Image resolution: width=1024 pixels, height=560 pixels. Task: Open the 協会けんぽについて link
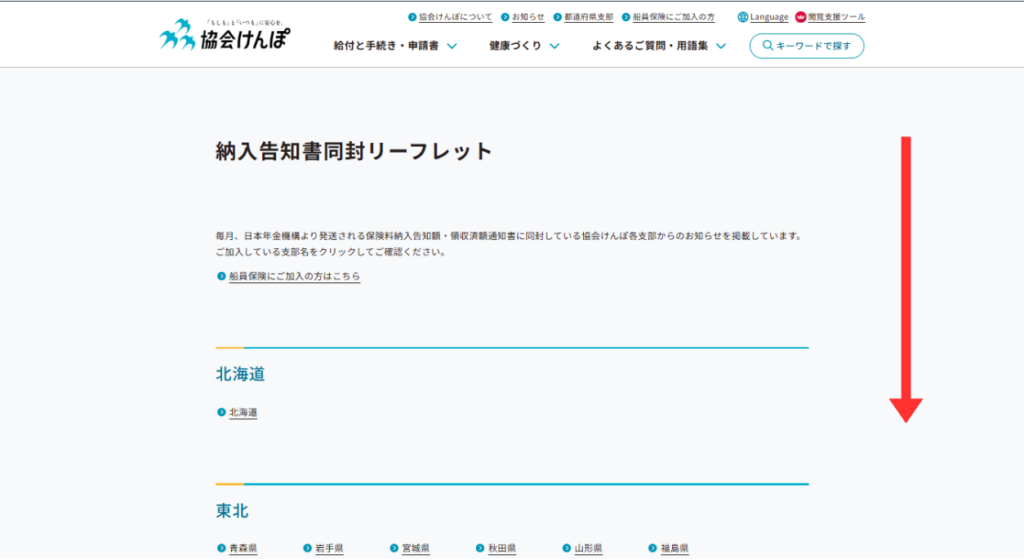coord(455,17)
